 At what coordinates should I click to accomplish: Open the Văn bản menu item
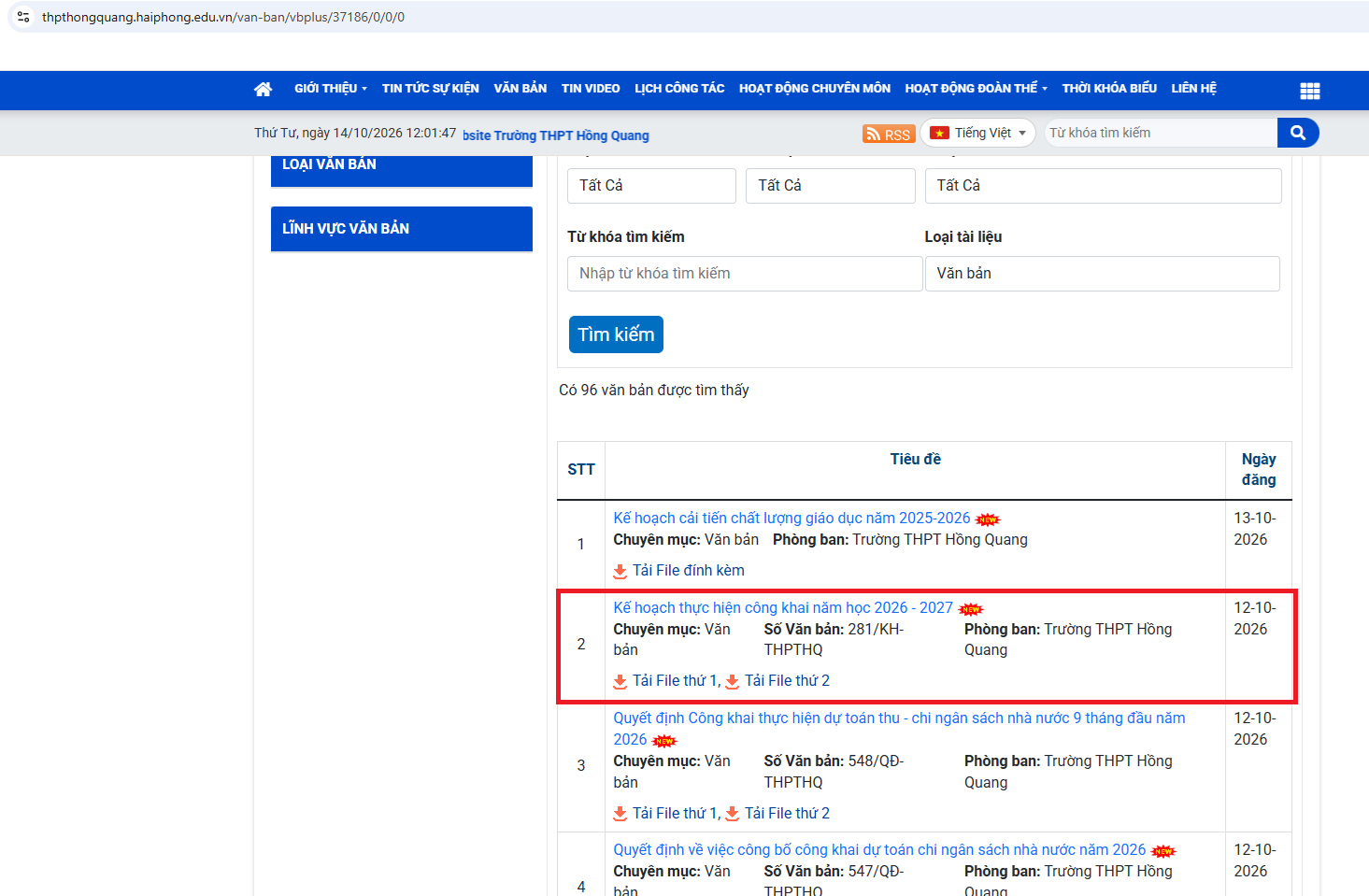point(521,89)
